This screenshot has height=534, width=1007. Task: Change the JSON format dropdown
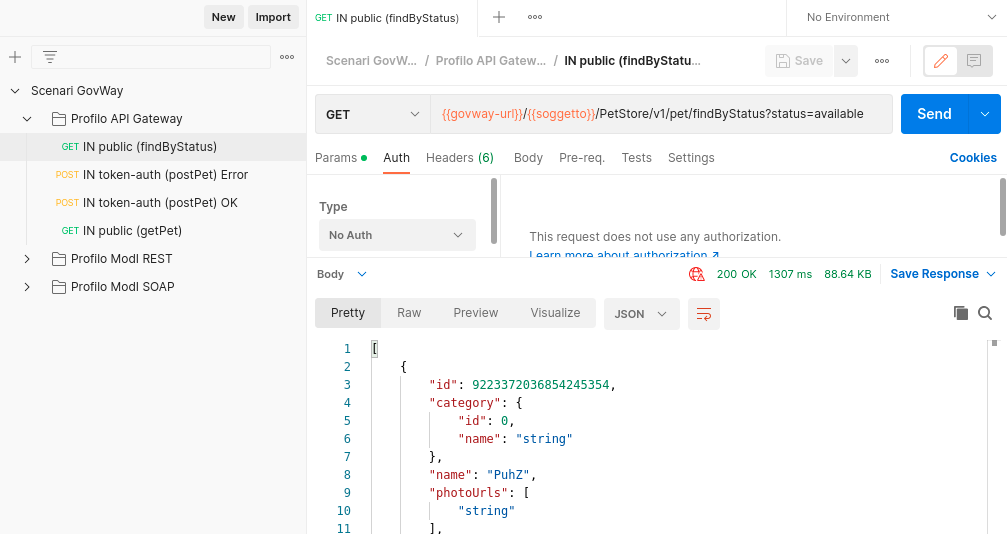click(642, 314)
